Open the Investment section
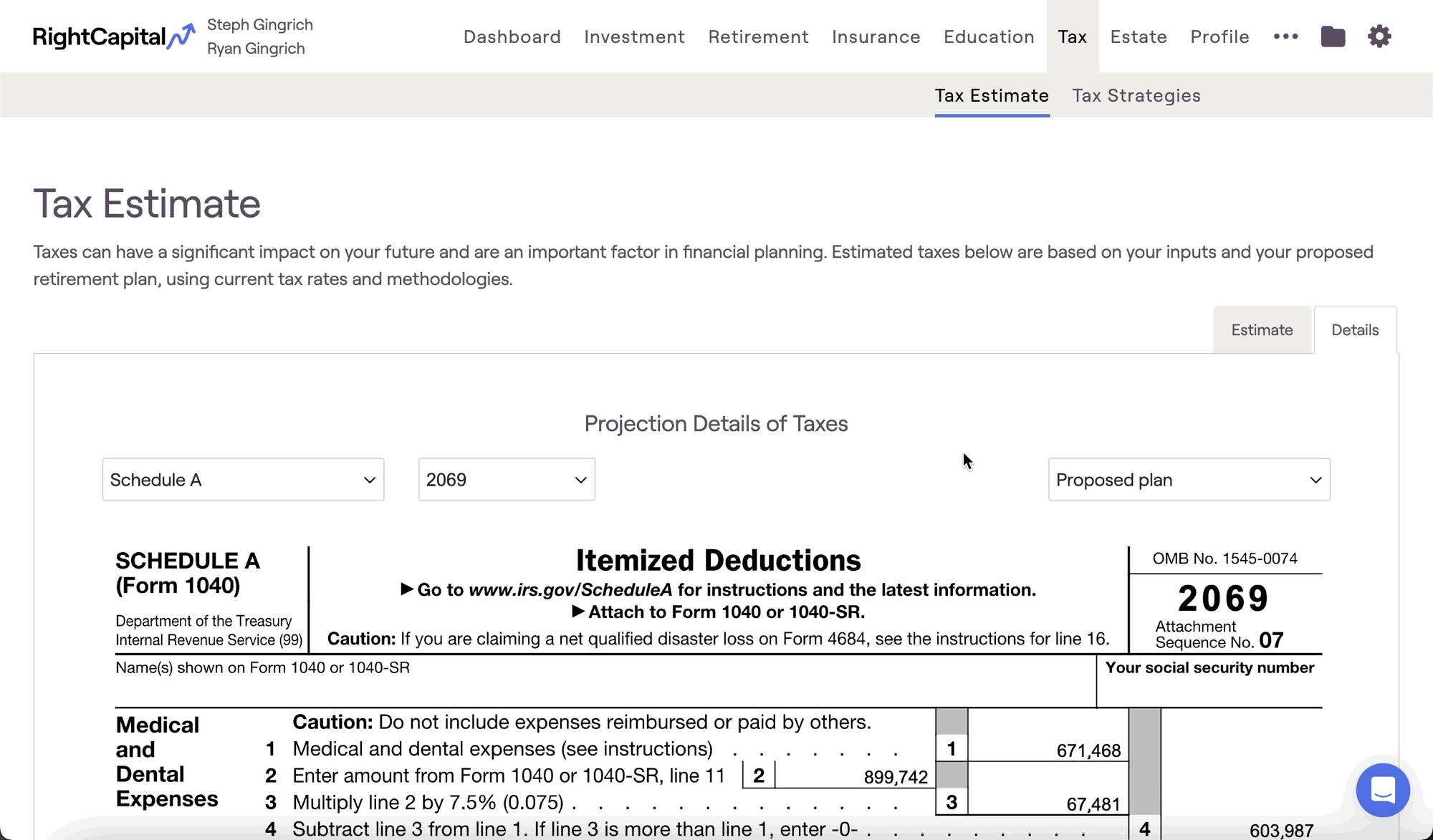1433x840 pixels. click(x=634, y=37)
